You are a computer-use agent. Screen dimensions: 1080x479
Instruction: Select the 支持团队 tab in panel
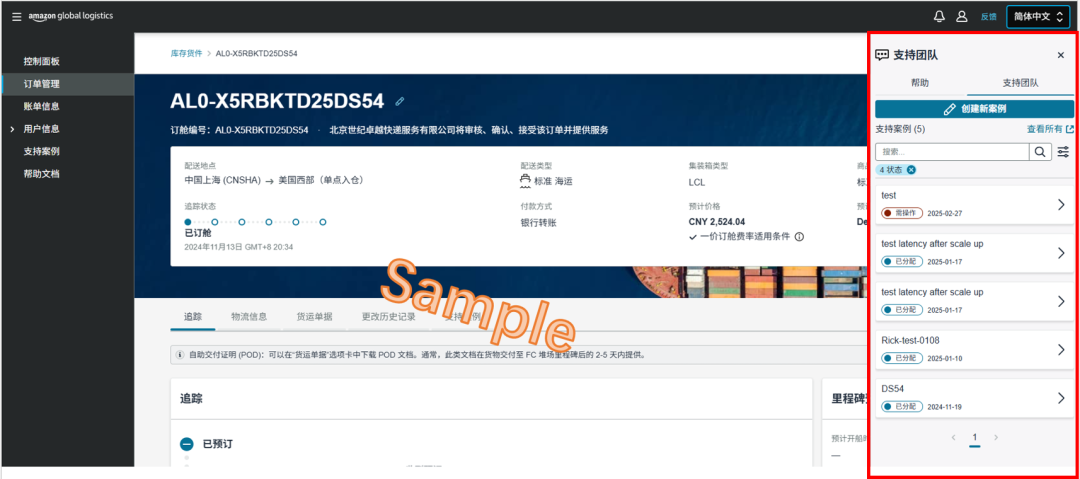[x=1021, y=83]
